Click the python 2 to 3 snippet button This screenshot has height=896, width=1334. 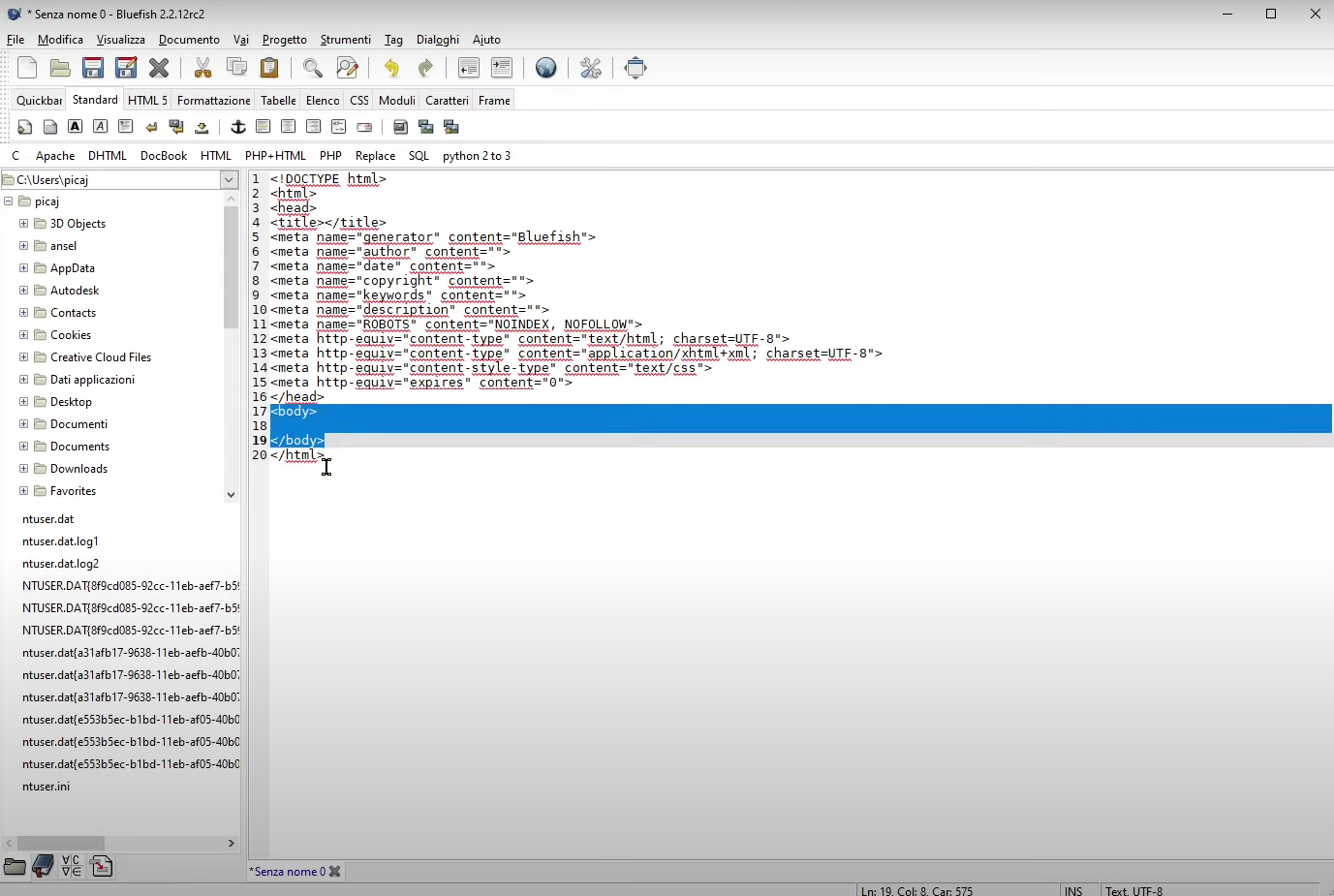(x=477, y=156)
